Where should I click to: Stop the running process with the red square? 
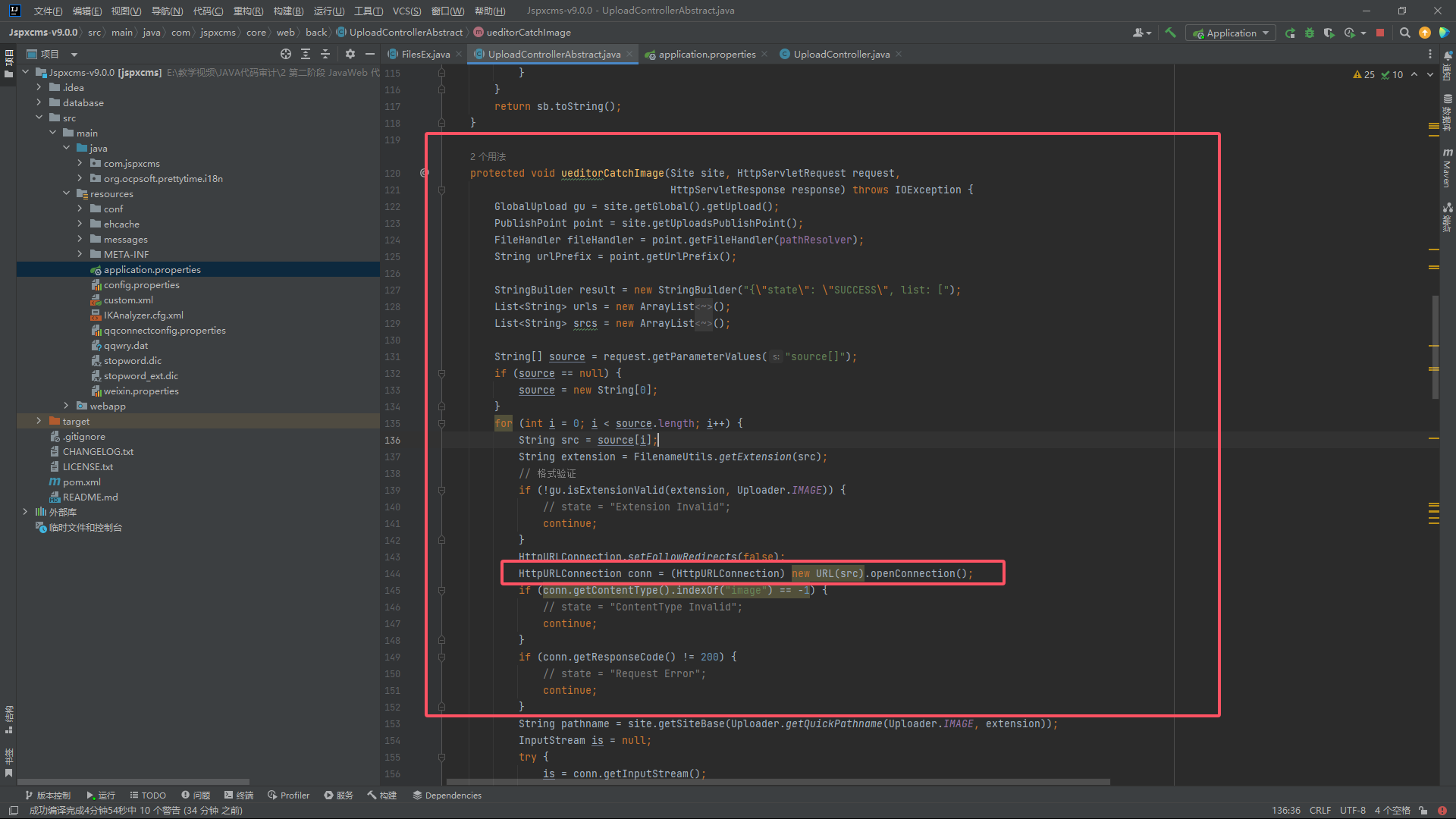tap(1379, 33)
